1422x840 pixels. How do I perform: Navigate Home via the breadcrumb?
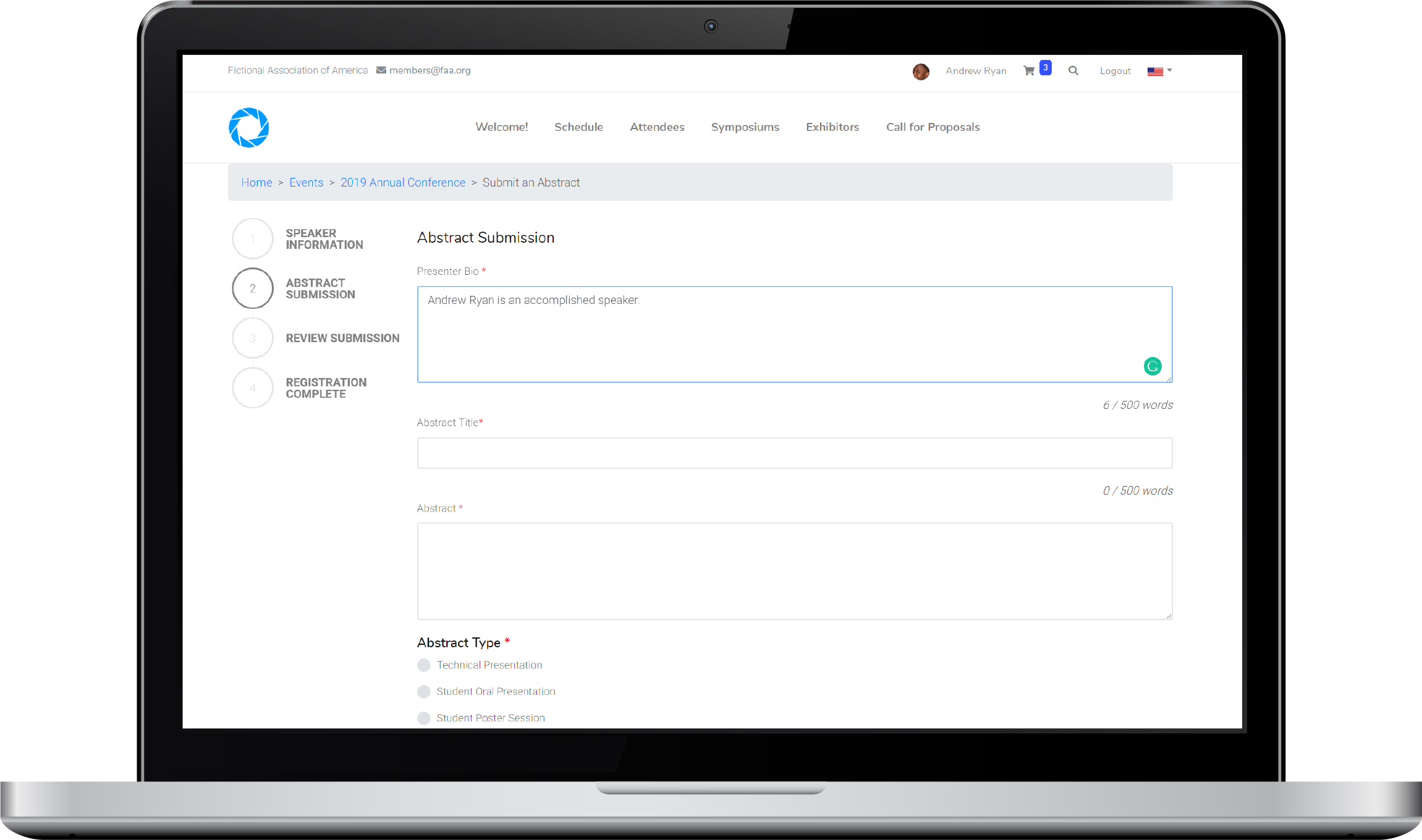pos(256,182)
